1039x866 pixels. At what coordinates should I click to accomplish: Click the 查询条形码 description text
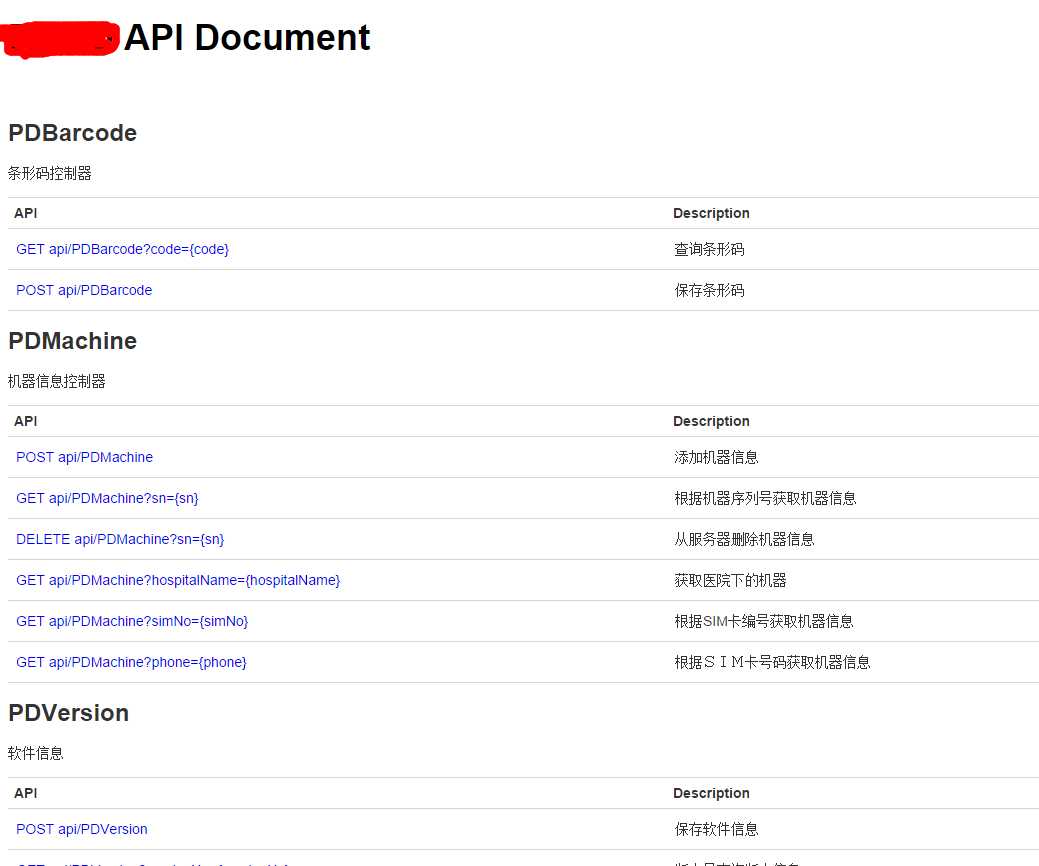pos(709,249)
